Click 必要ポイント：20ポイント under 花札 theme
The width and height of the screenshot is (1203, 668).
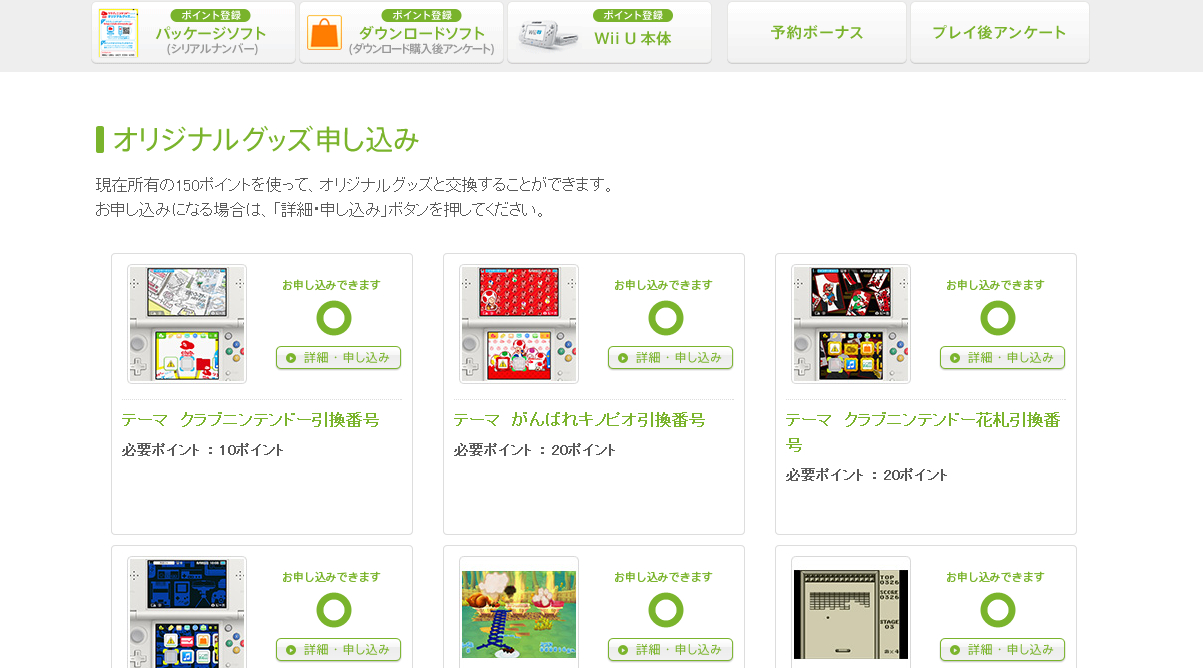pyautogui.click(x=867, y=475)
